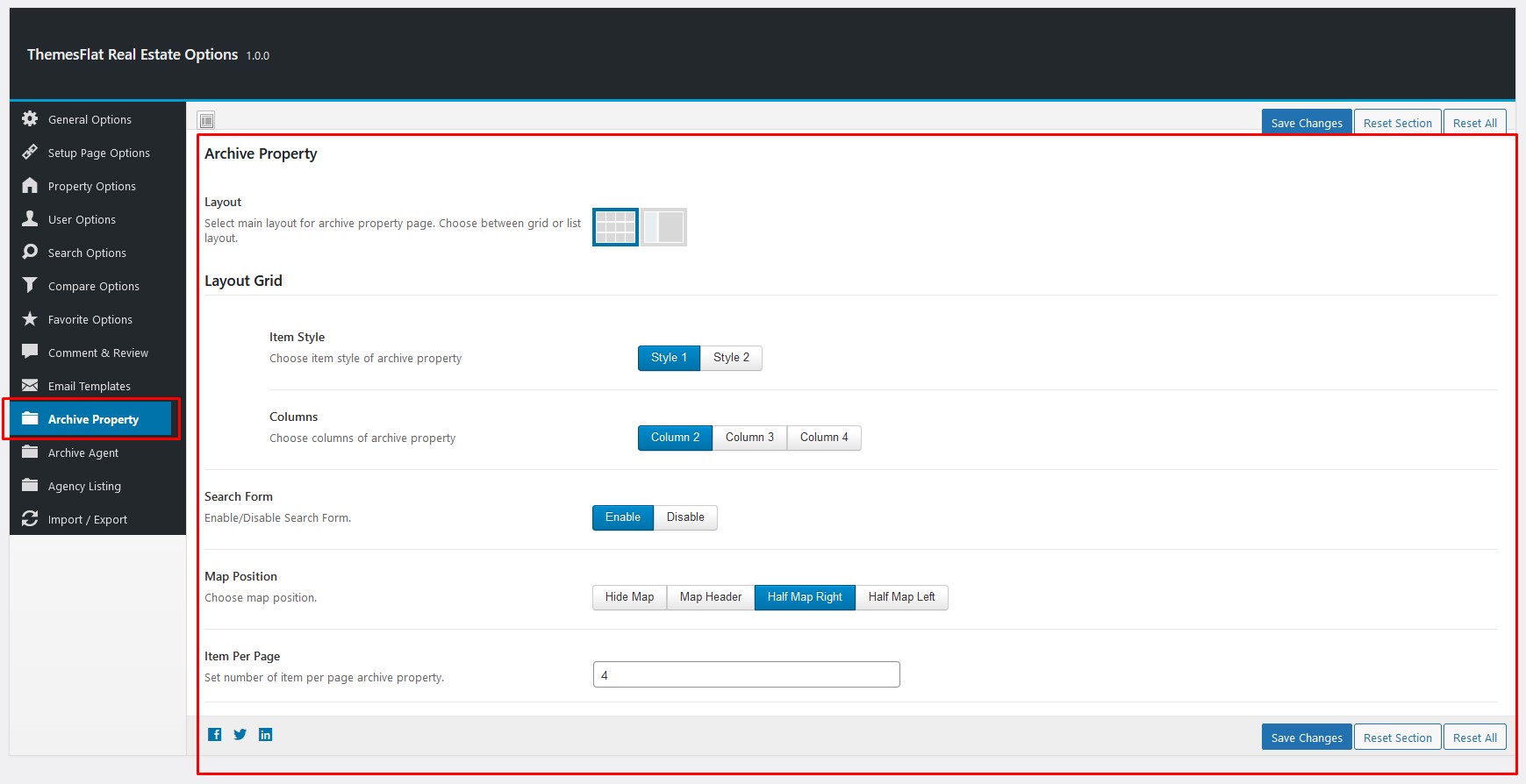Click the Email Templates envelope icon
1526x784 pixels.
[x=30, y=385]
